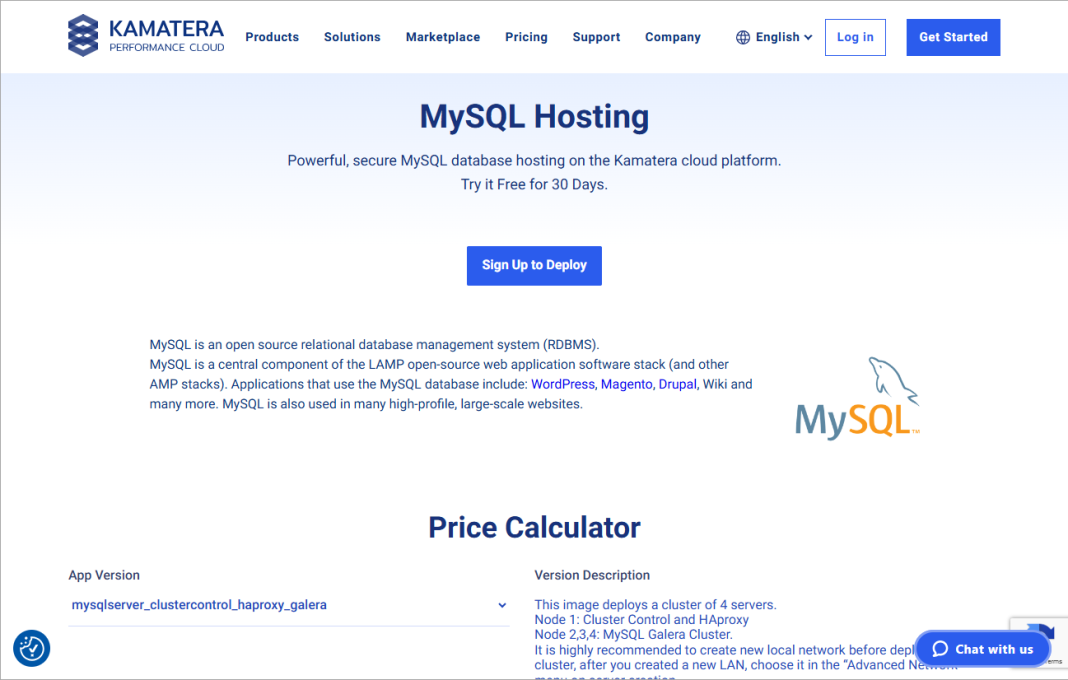
Task: Open the Marketplace menu
Action: 443,37
